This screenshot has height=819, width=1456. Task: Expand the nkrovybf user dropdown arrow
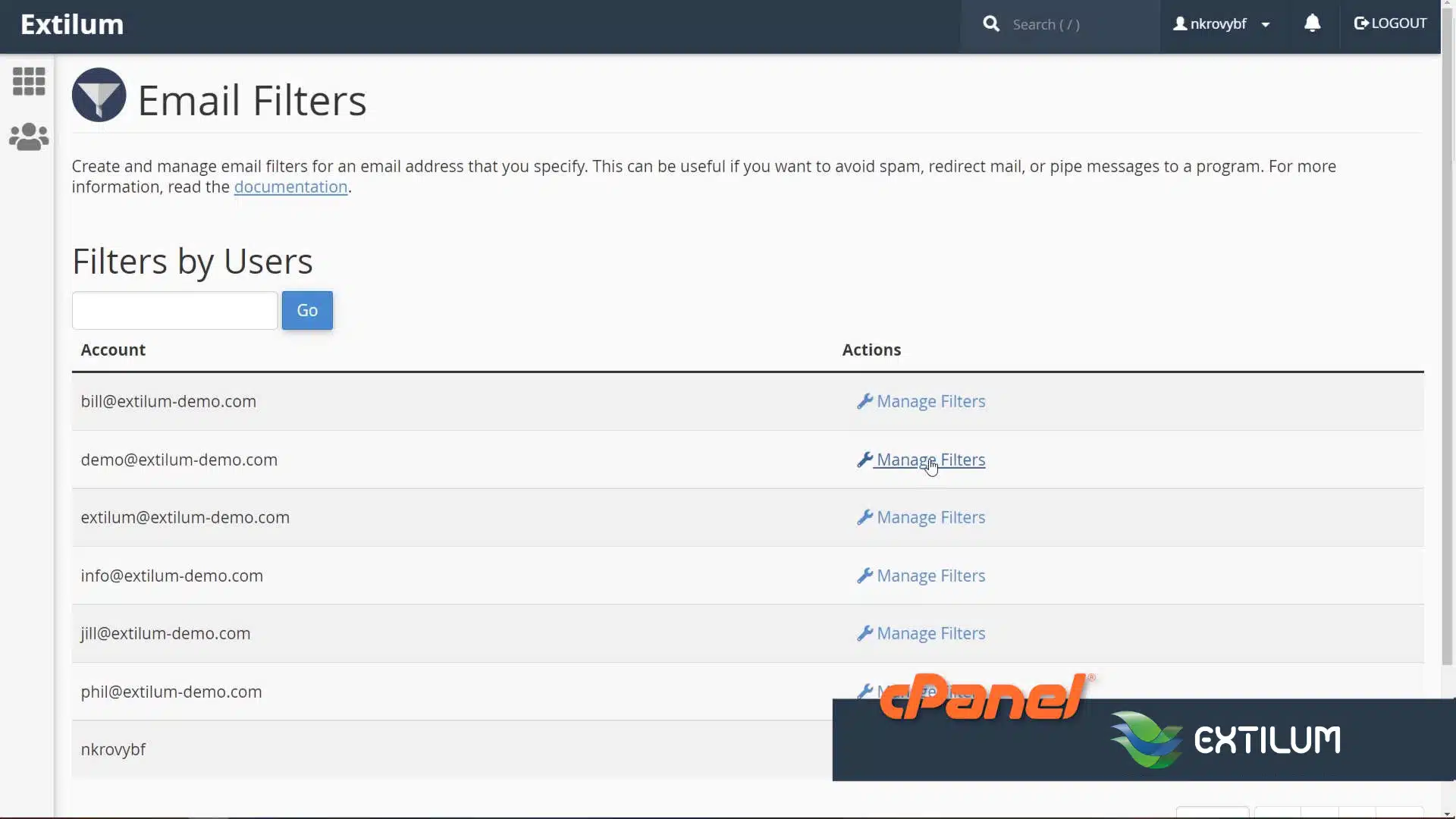(x=1266, y=25)
